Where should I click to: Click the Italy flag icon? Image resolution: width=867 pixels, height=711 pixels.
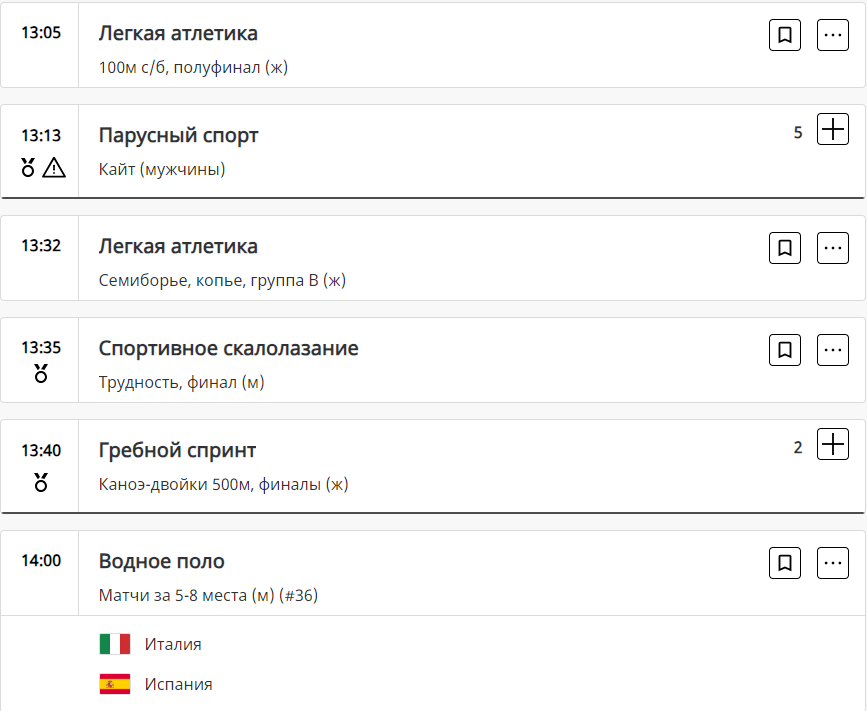tap(115, 644)
